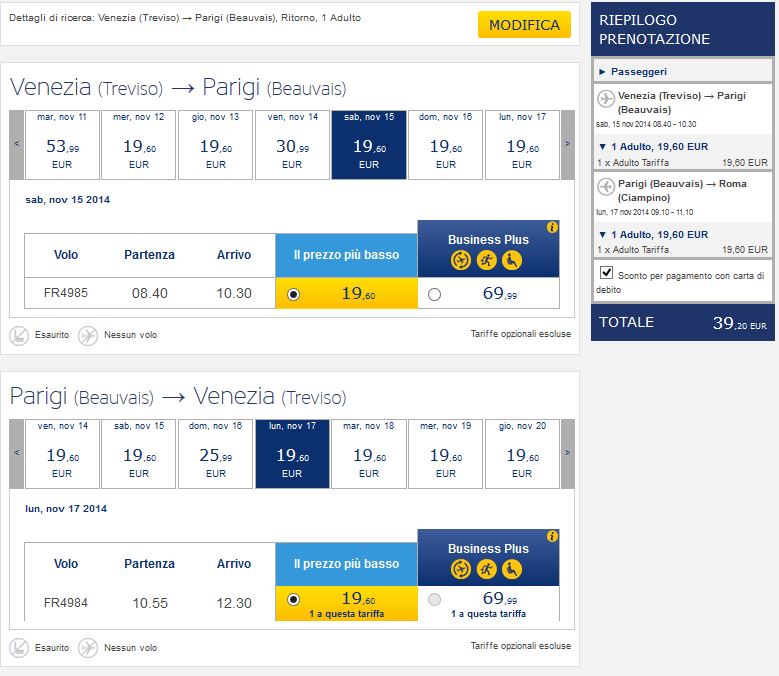The height and width of the screenshot is (676, 779).
Task: Uncheck debit card payment discount checkbox
Action: 606,272
